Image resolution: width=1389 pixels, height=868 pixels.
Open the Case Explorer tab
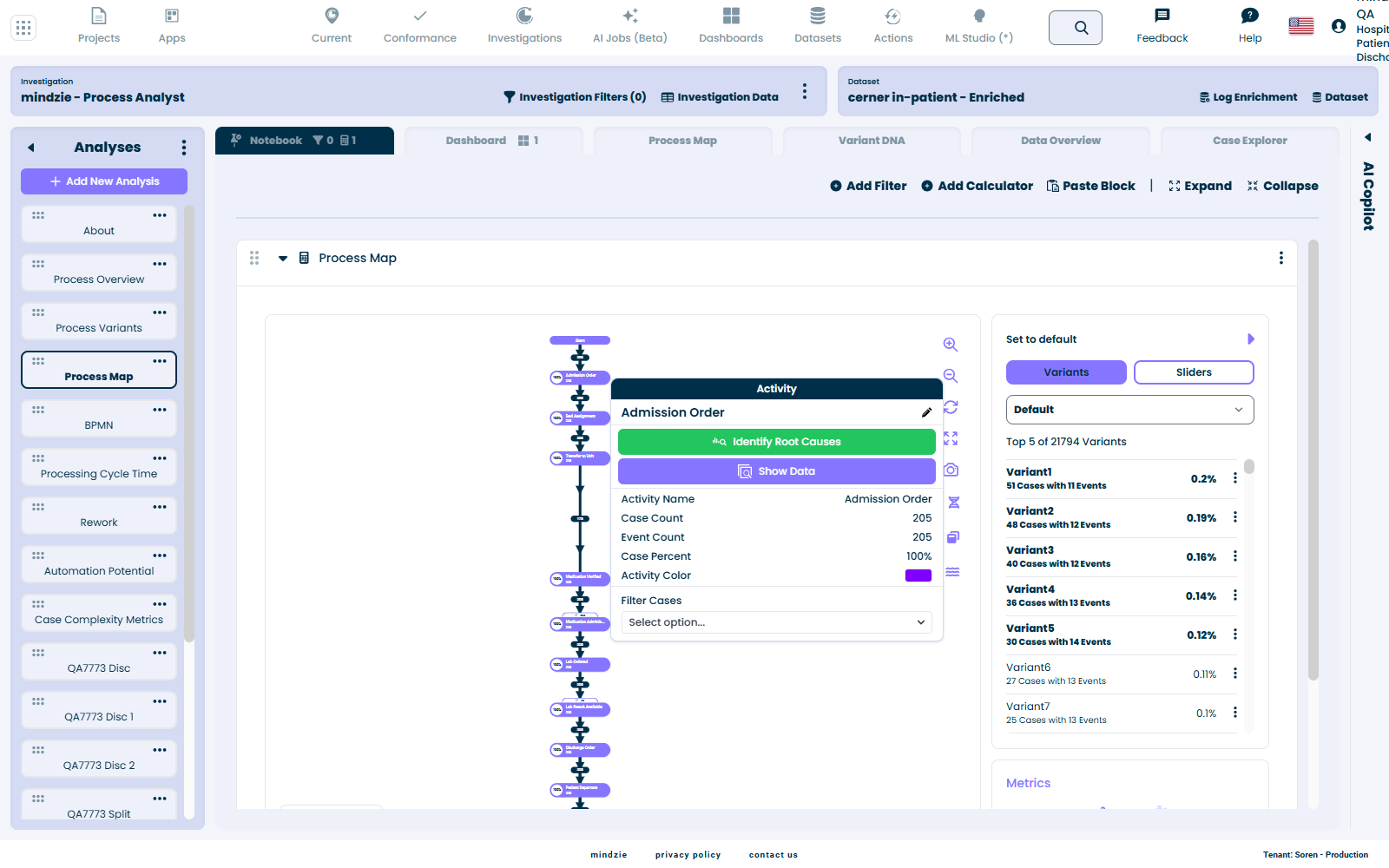[x=1250, y=141]
